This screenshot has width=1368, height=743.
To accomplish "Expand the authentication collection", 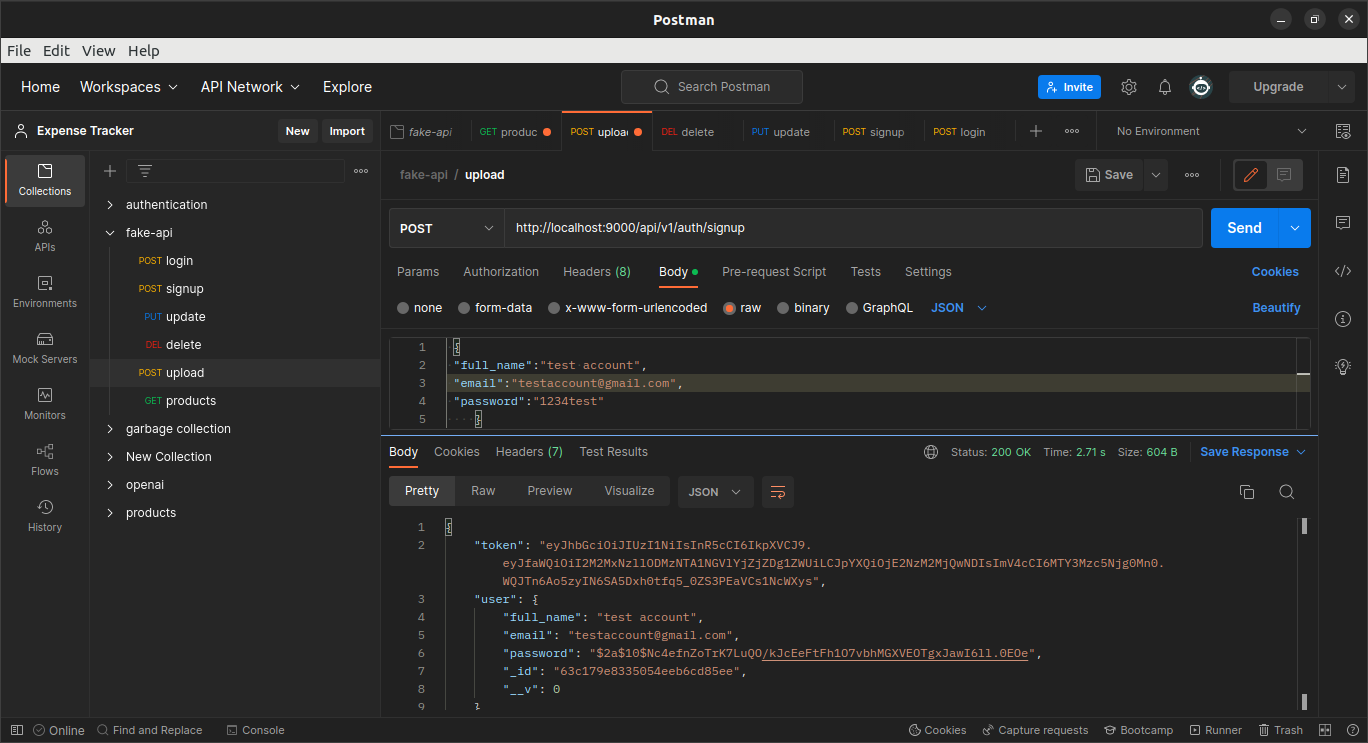I will click(110, 205).
